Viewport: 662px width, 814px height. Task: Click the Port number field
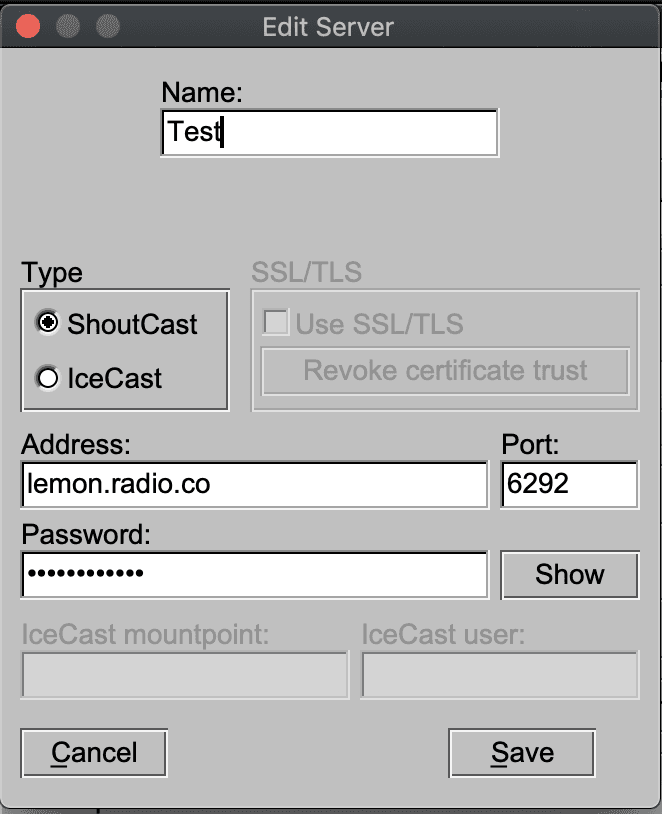click(569, 484)
